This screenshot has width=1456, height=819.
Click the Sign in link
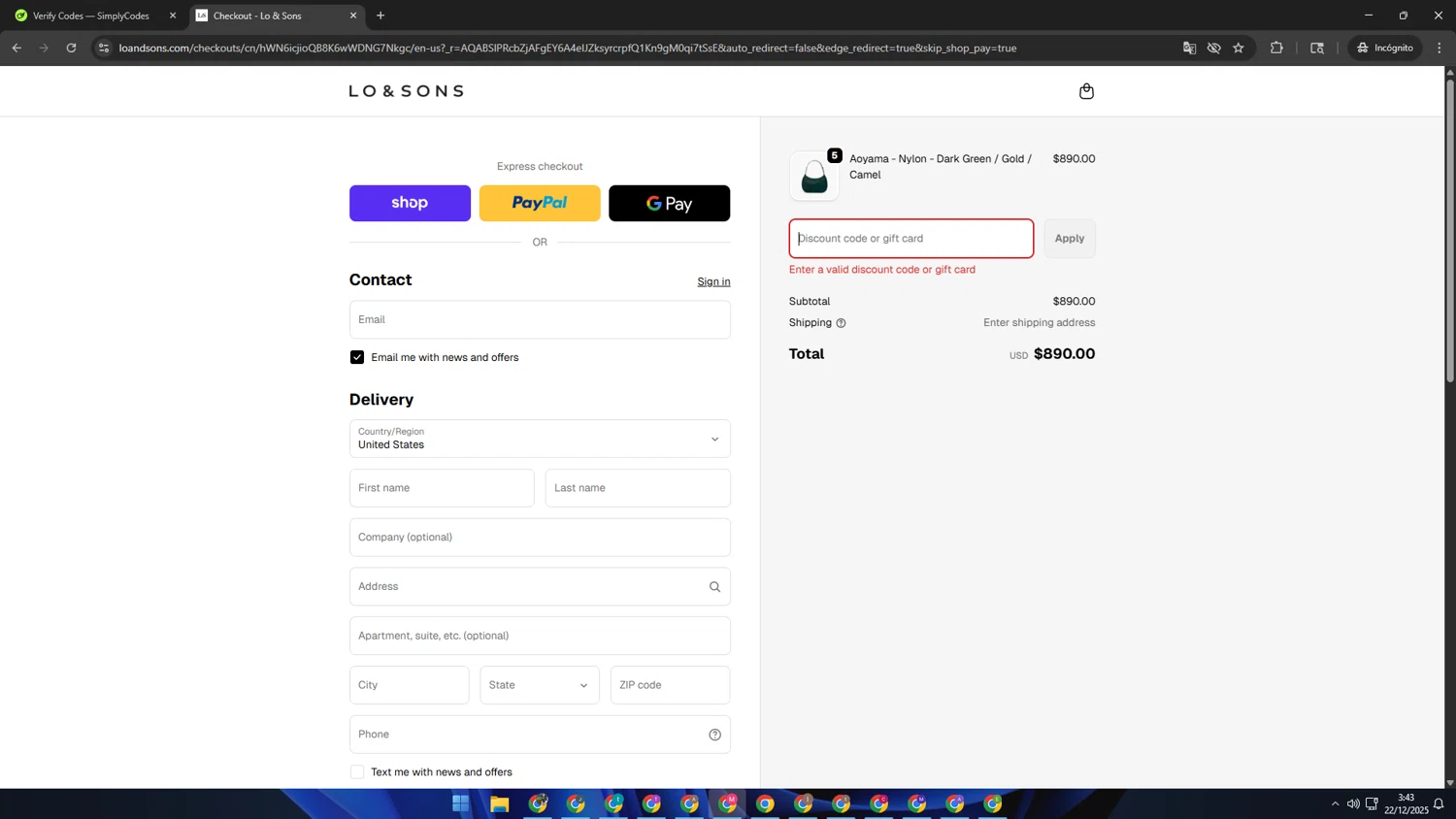tap(713, 281)
